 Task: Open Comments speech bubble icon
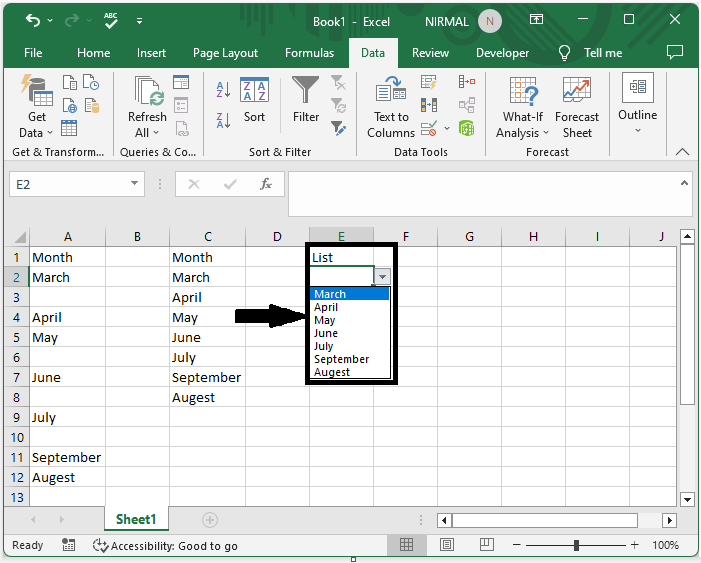pyautogui.click(x=675, y=52)
